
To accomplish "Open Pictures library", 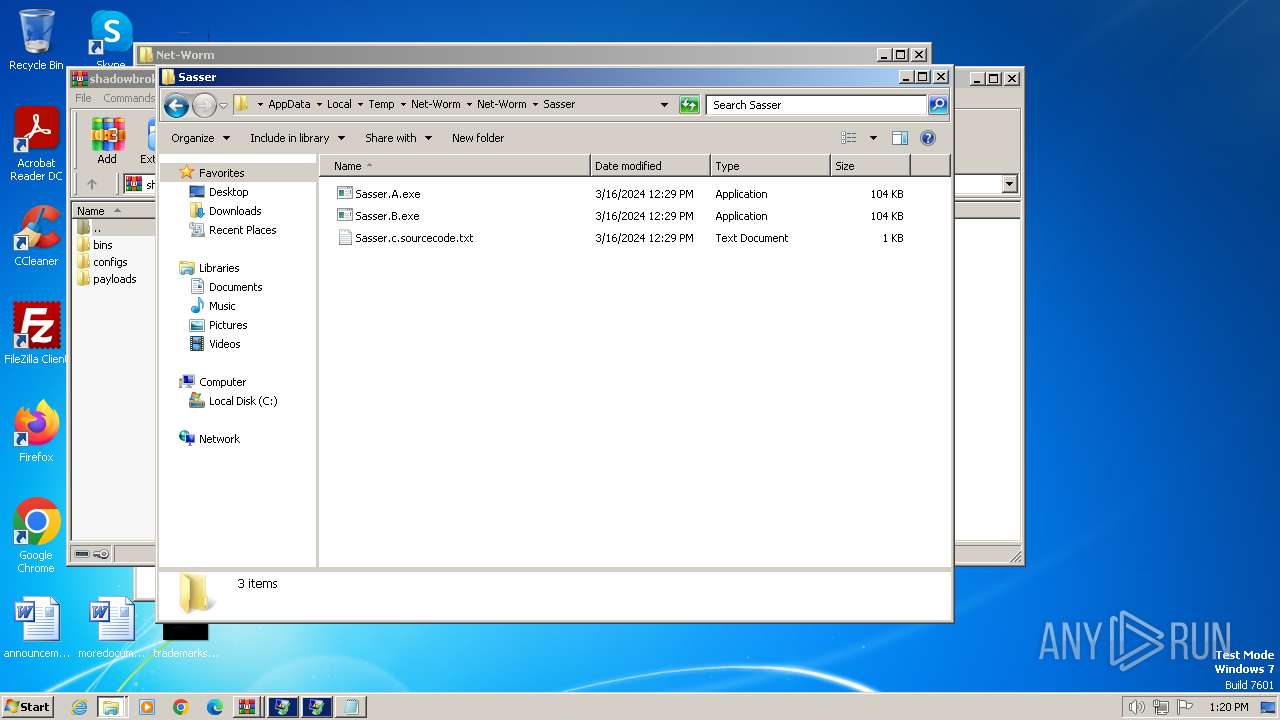I will click(228, 325).
